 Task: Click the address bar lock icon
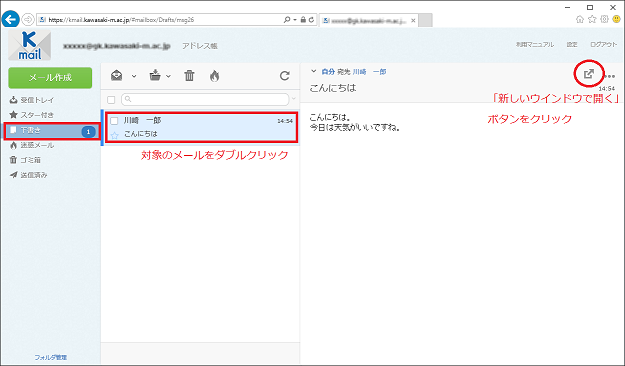point(304,20)
